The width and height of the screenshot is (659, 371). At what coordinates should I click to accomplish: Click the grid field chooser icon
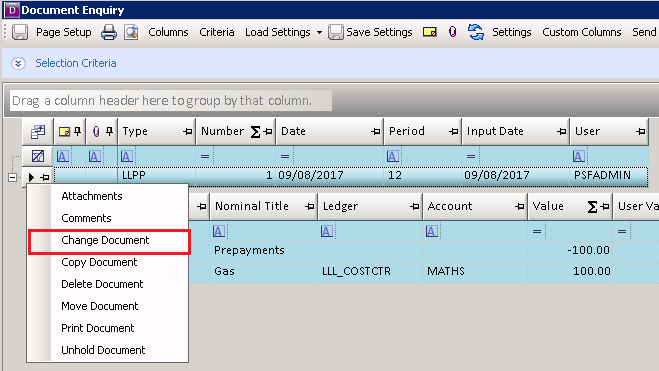coord(38,132)
